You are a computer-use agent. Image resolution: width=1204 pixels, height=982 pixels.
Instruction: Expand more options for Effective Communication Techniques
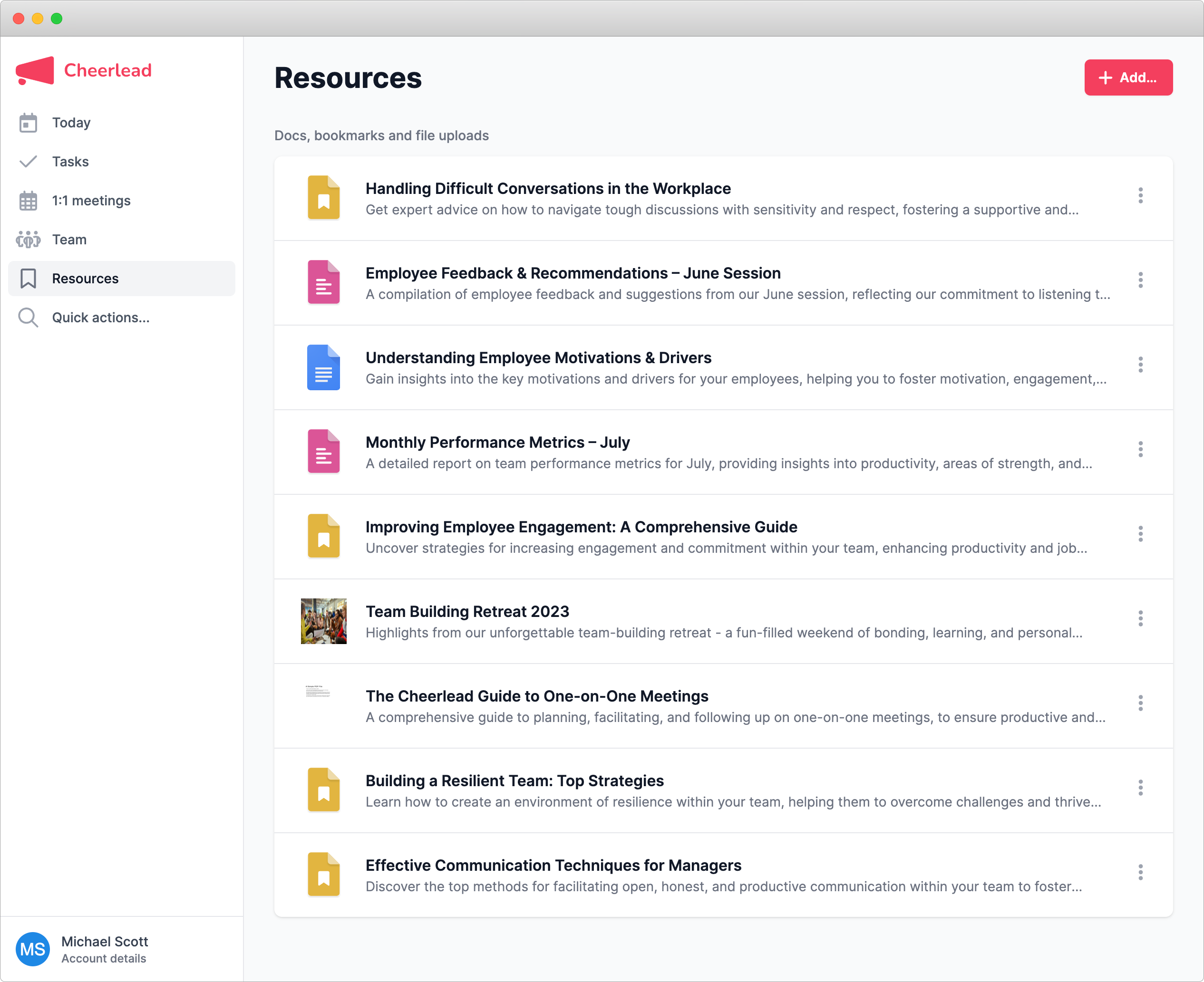coord(1140,872)
